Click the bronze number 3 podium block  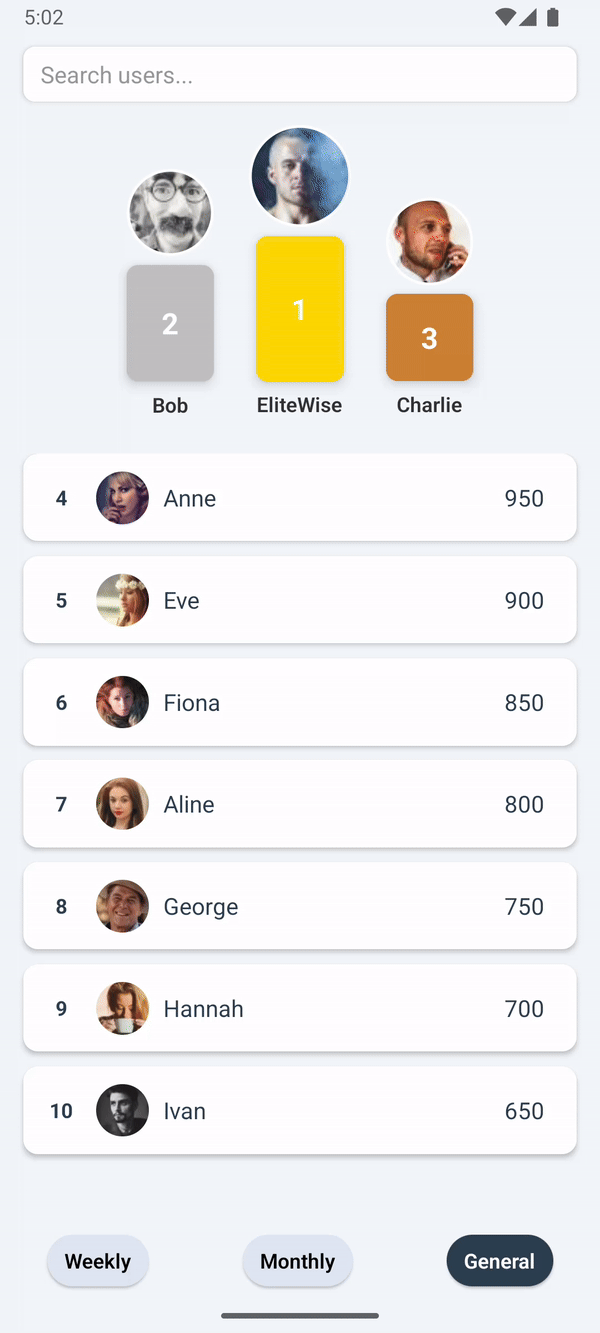pyautogui.click(x=429, y=338)
